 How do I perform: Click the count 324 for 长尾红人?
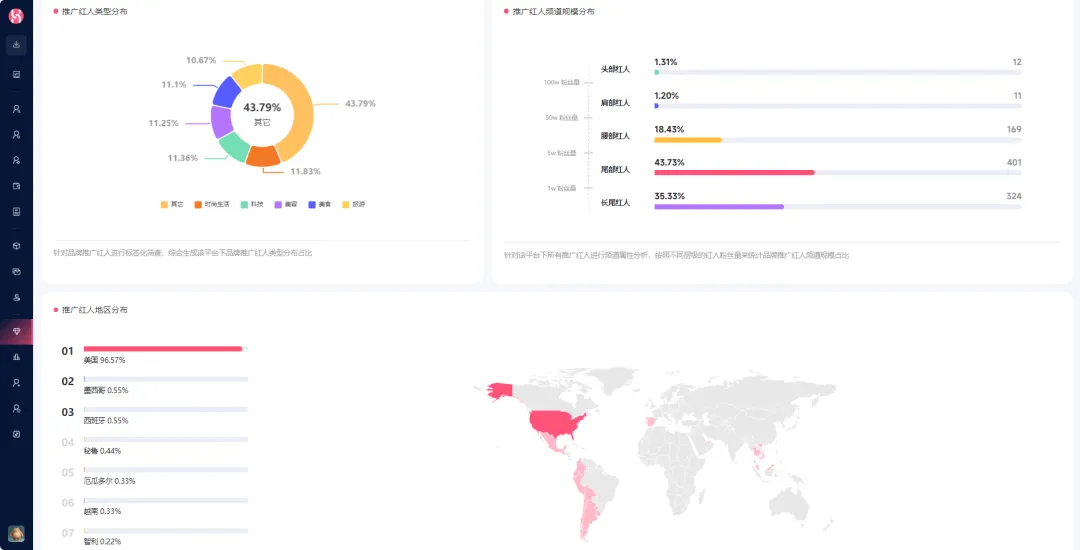[x=1014, y=197]
